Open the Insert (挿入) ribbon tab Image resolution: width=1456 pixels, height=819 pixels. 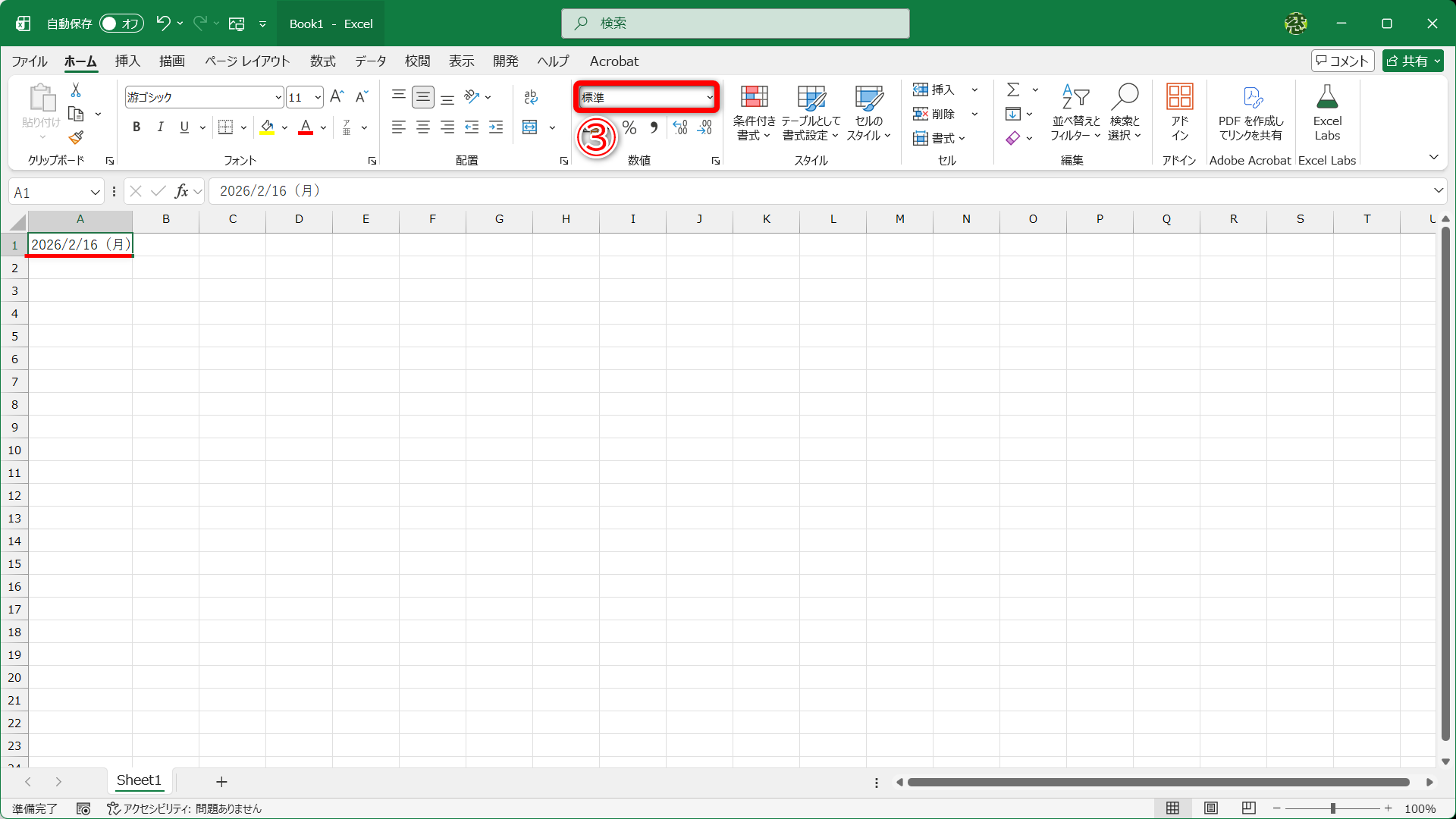pos(127,61)
